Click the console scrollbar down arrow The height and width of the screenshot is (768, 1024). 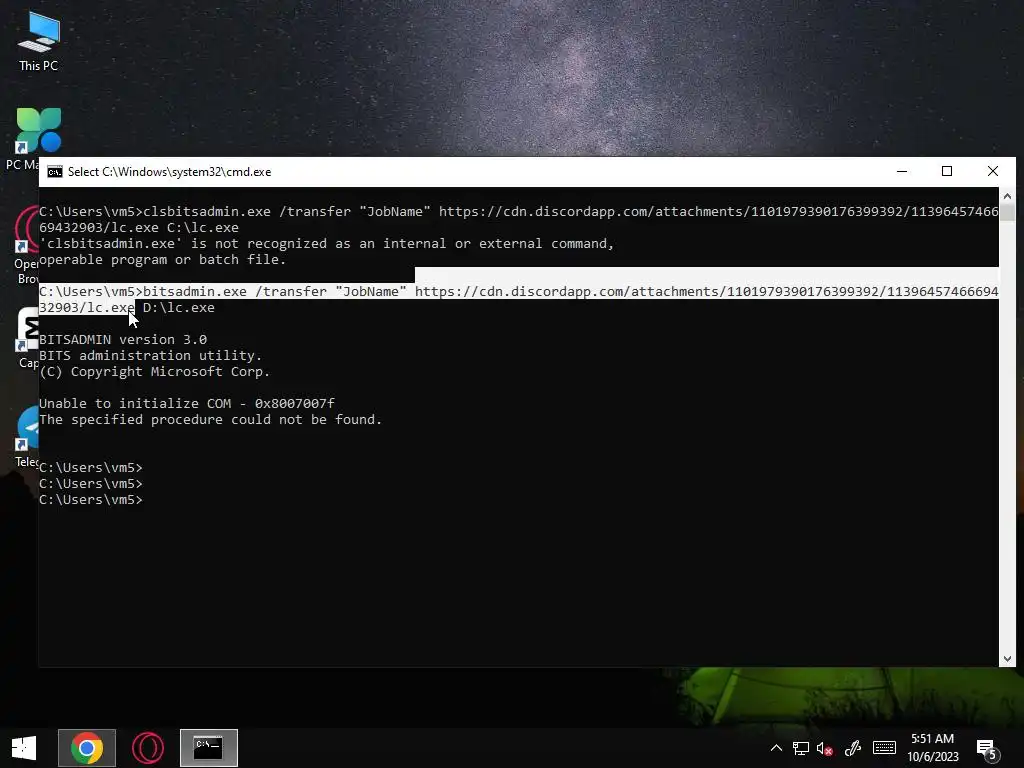pyautogui.click(x=1007, y=659)
